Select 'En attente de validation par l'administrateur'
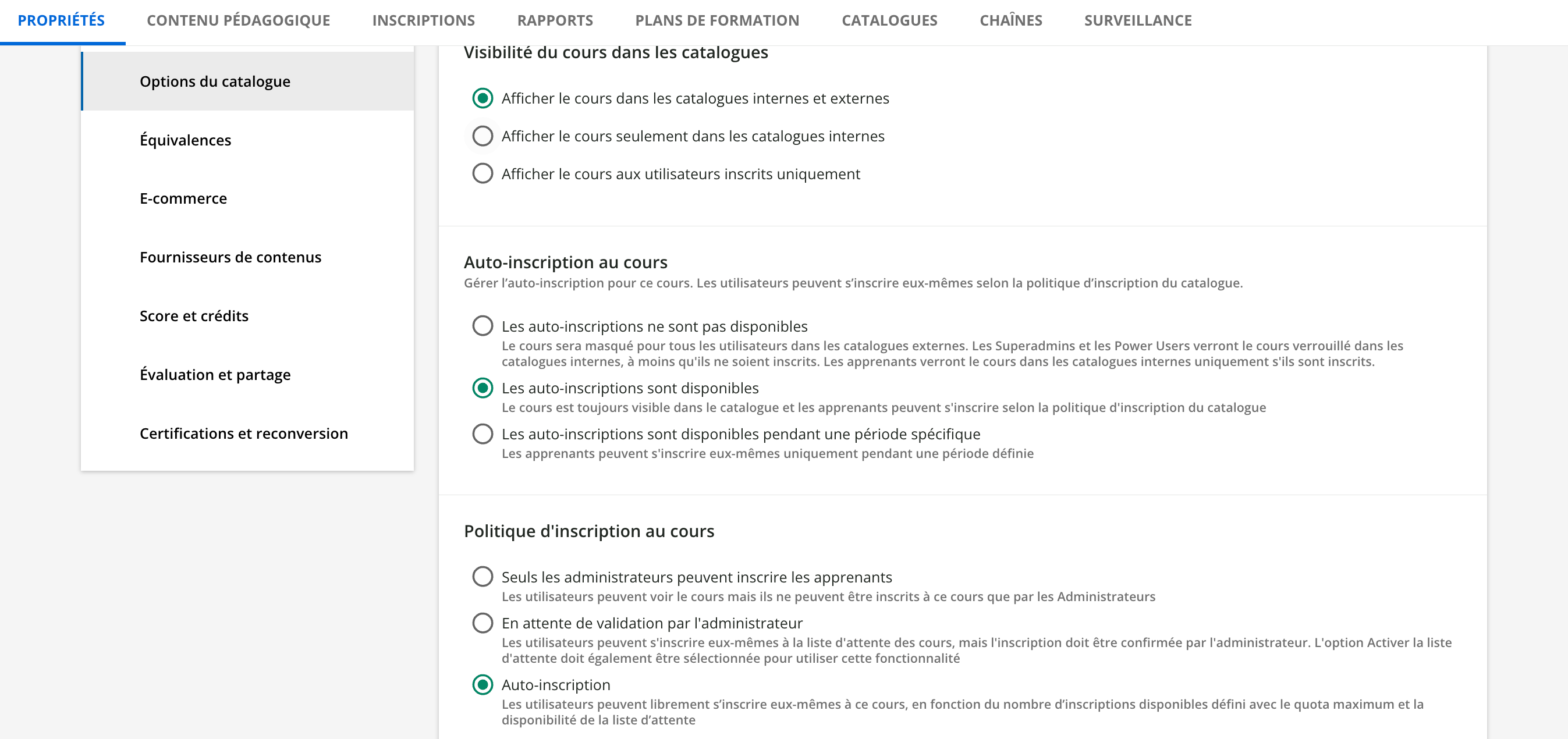1568x739 pixels. tap(483, 623)
